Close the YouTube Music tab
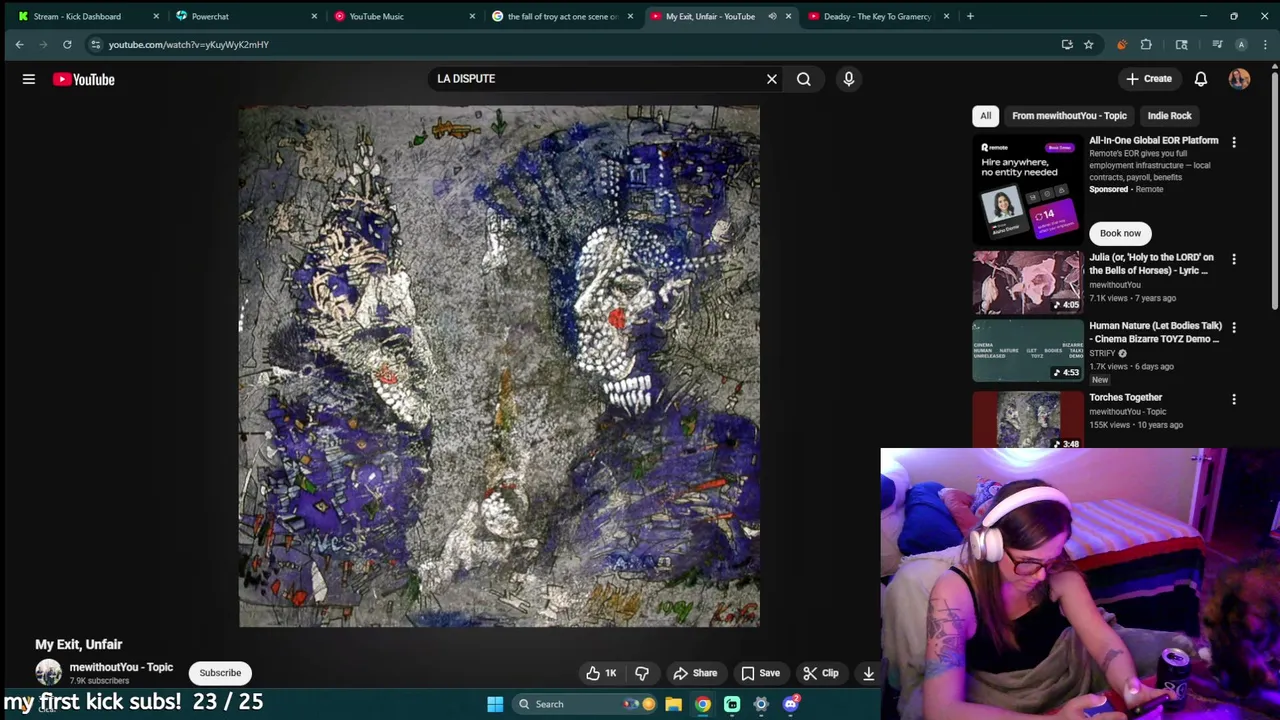Screen dimensions: 1280x720 pos(472,16)
